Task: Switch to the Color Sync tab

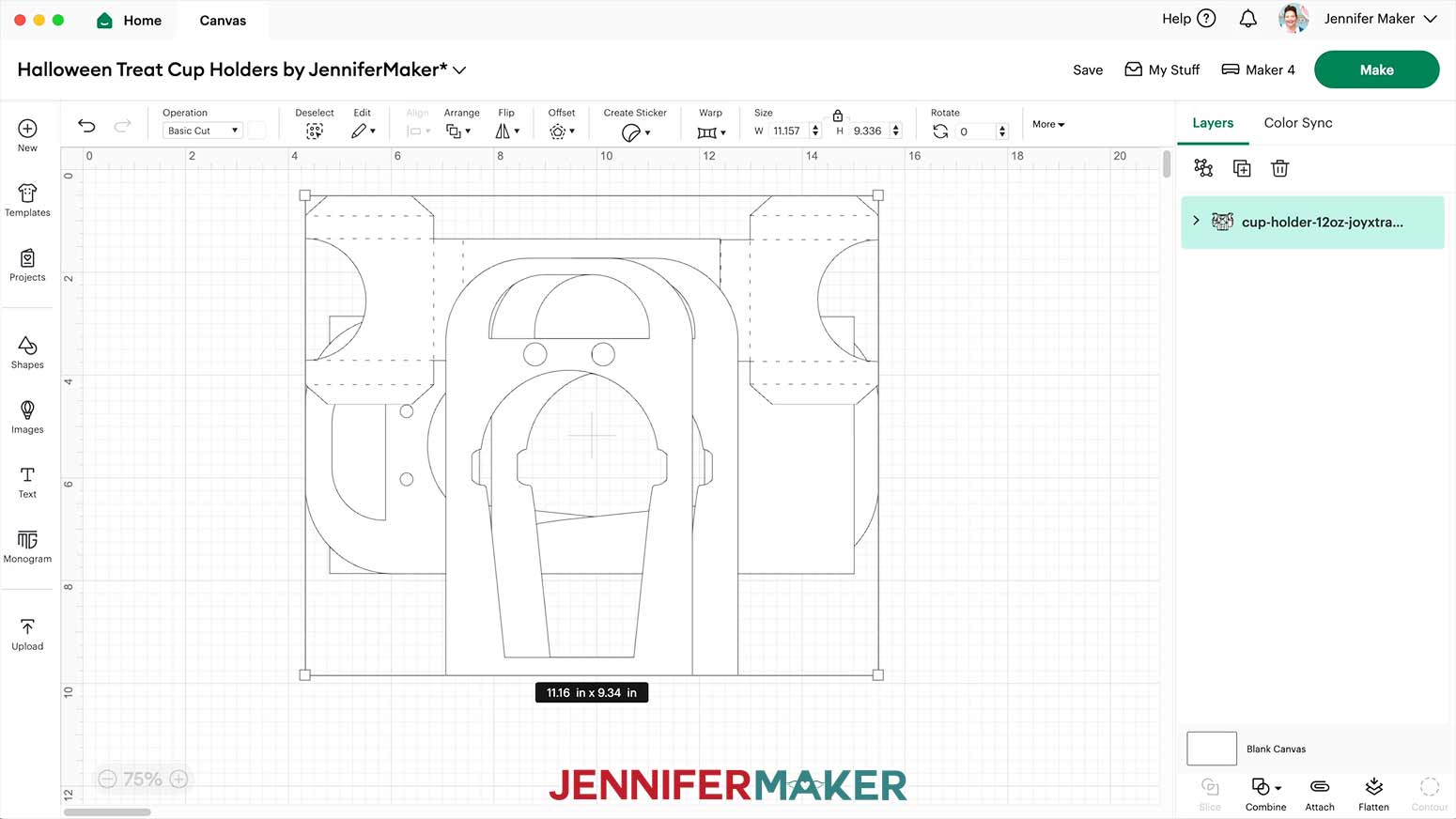Action: (1298, 123)
